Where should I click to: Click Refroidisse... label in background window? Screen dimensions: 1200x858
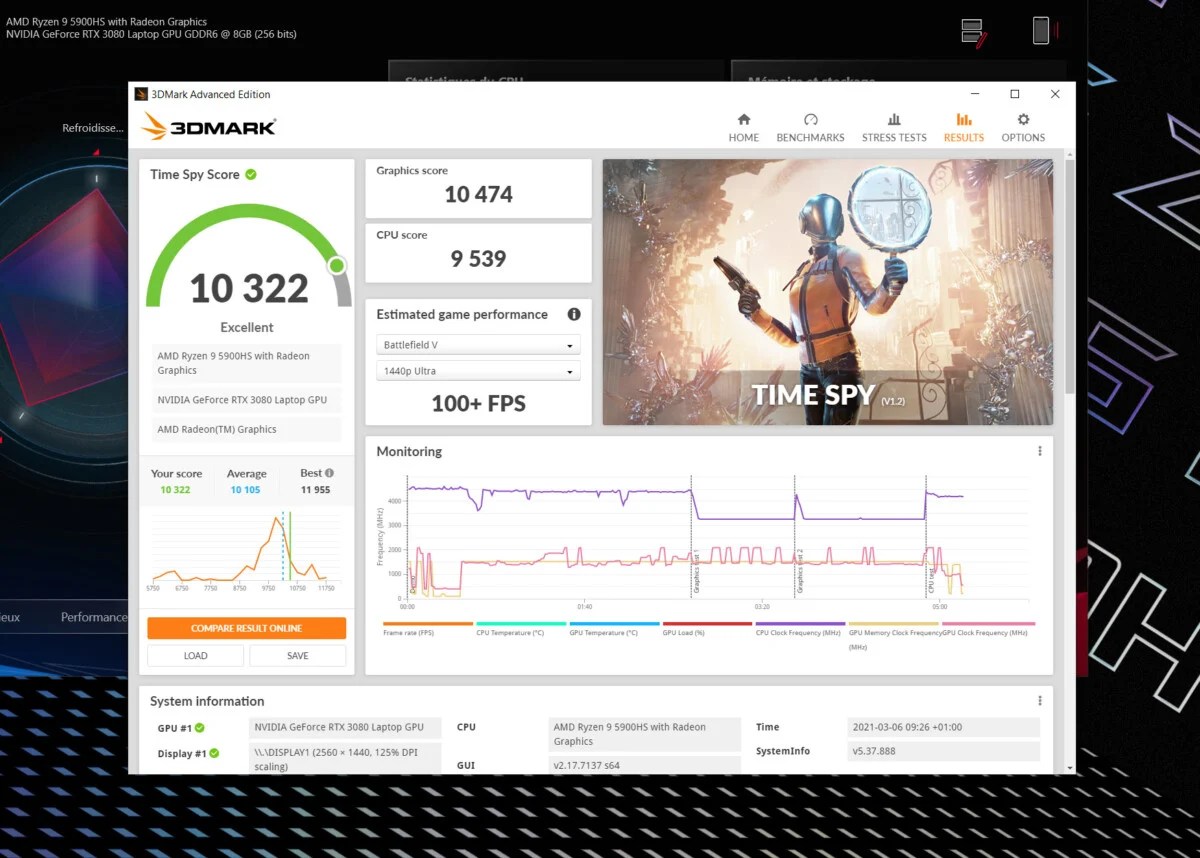(93, 128)
